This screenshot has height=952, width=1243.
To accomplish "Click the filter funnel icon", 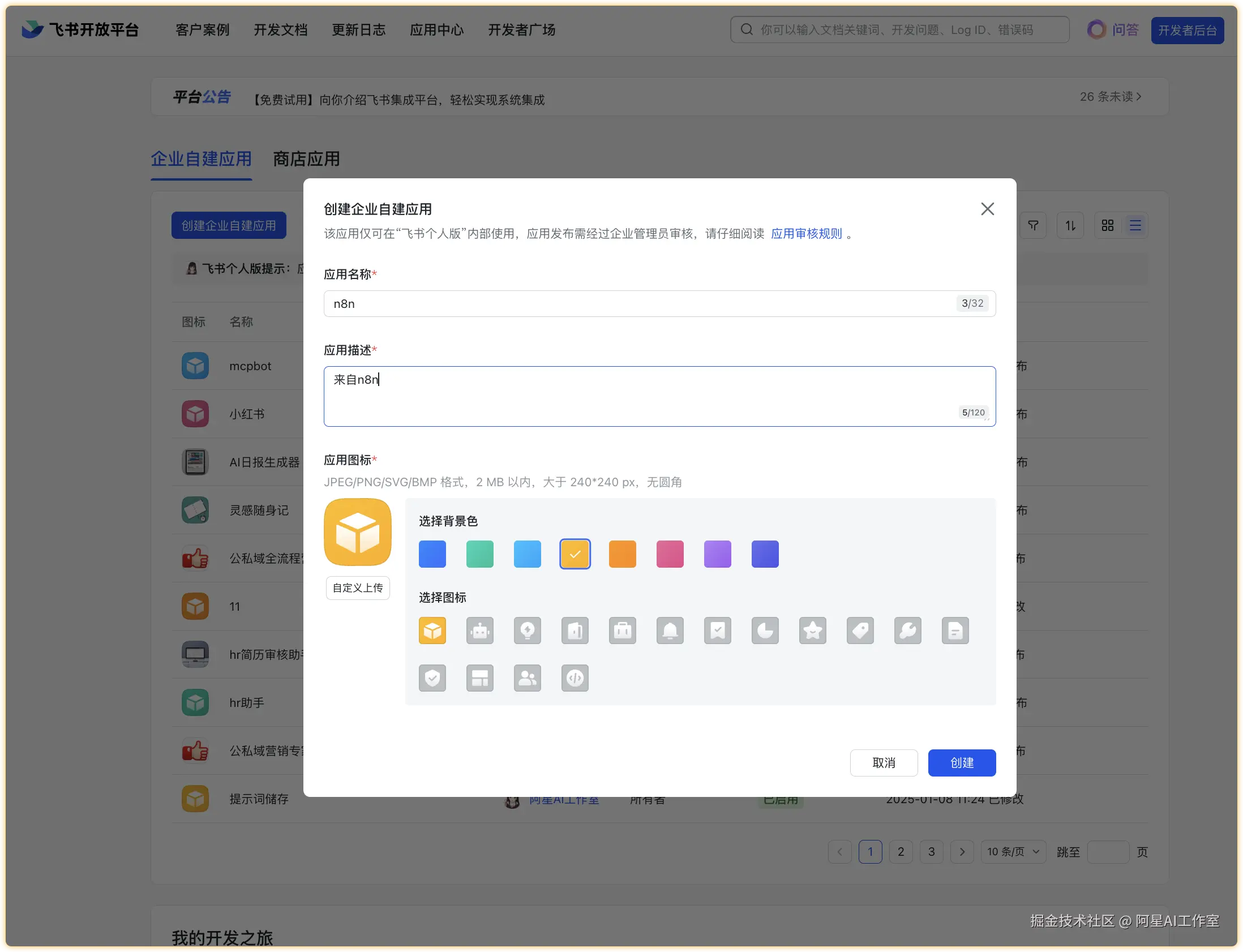I will click(x=1034, y=225).
